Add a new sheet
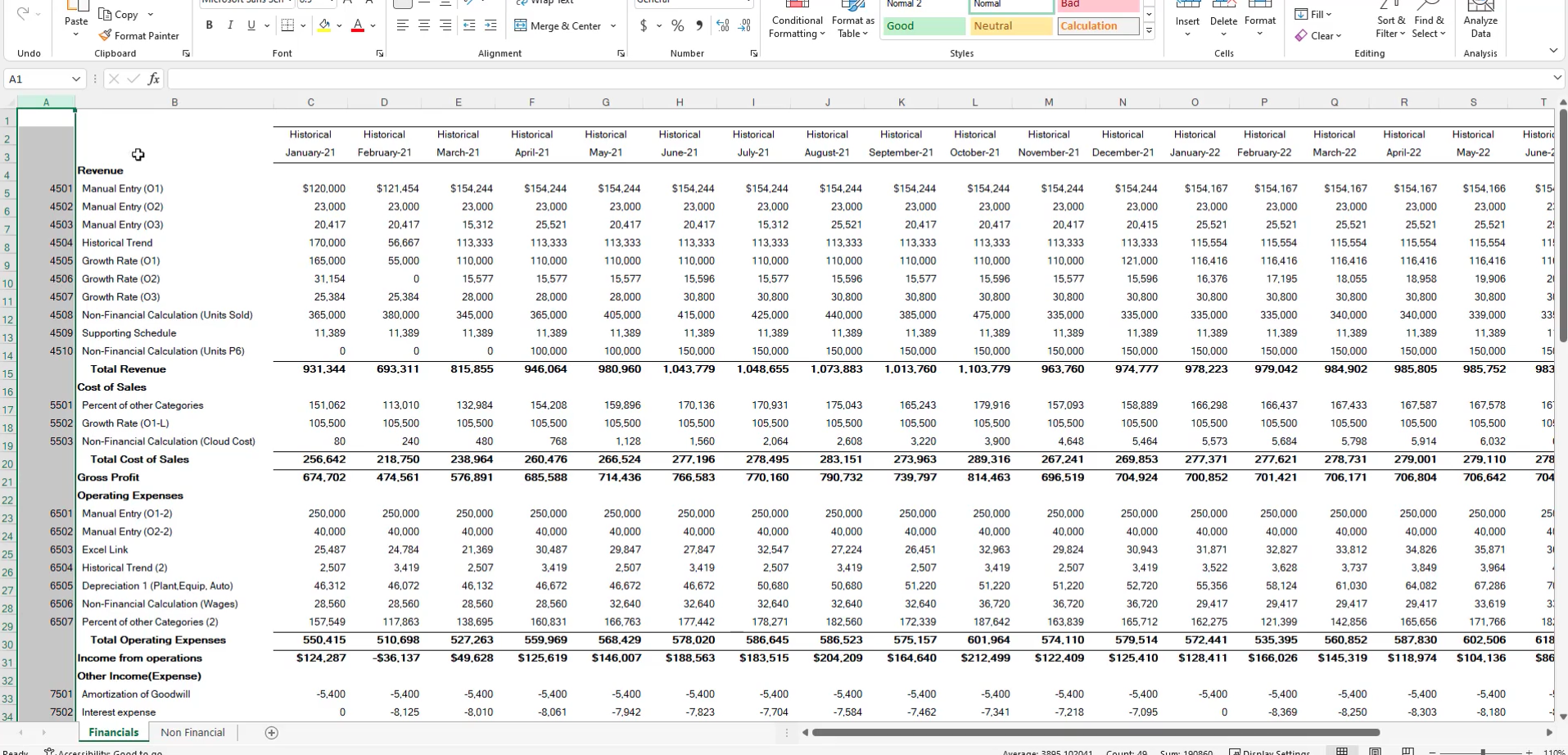The width and height of the screenshot is (1568, 755). pos(272,732)
